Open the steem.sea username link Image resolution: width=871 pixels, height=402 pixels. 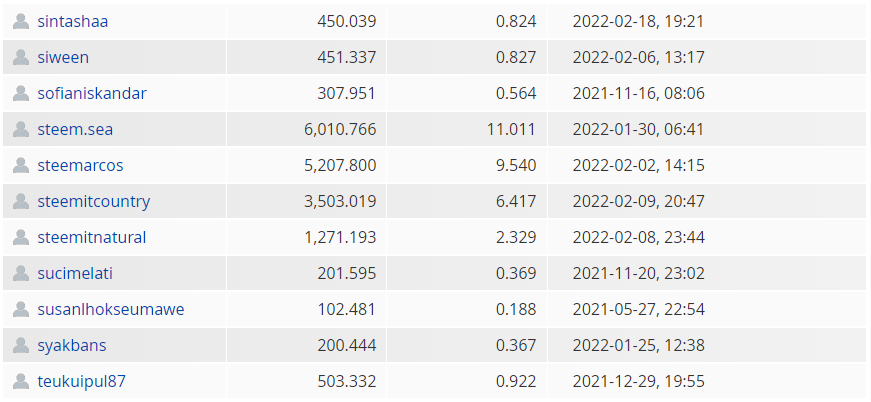pos(75,129)
